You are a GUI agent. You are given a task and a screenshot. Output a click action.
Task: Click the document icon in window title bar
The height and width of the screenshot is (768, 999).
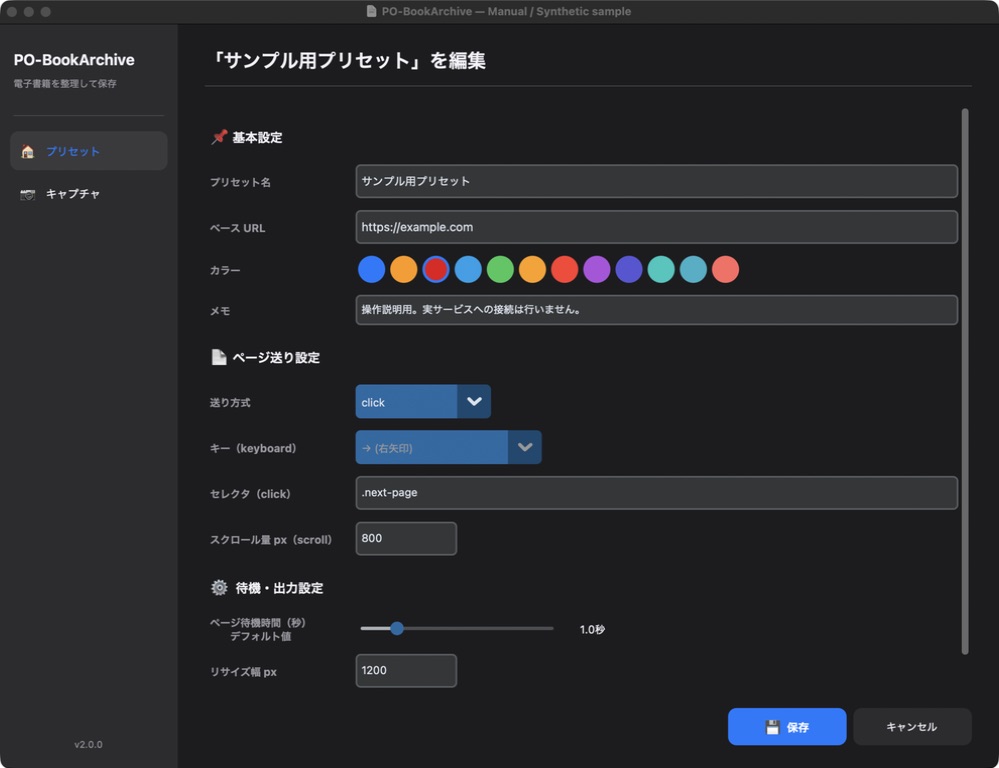pyautogui.click(x=371, y=11)
